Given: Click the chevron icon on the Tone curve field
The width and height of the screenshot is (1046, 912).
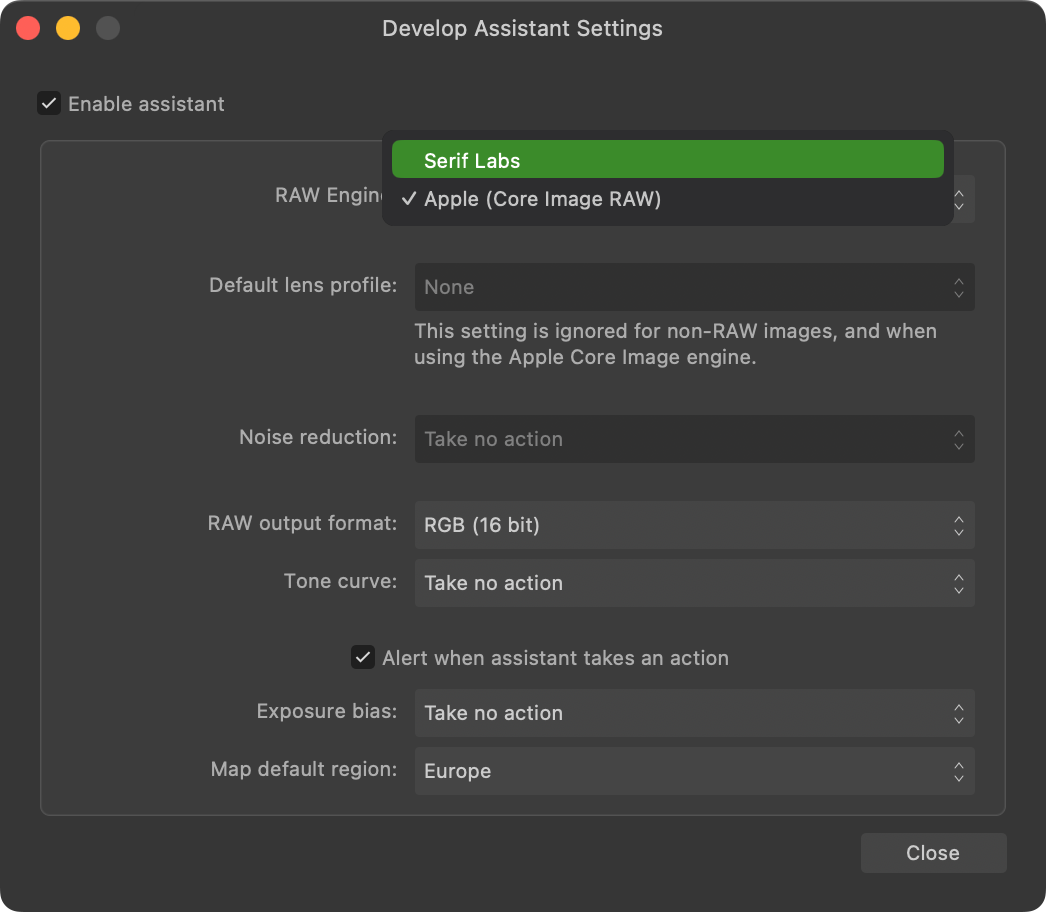Looking at the screenshot, I should click(958, 583).
